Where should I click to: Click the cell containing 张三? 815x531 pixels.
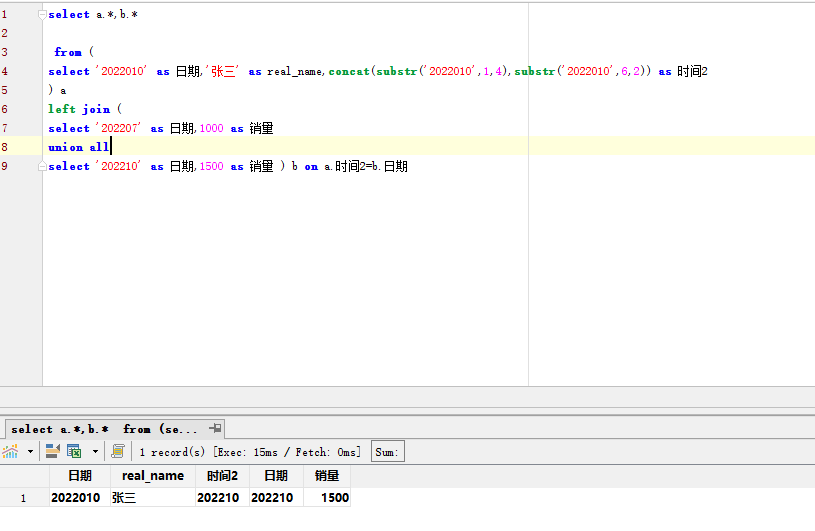(152, 497)
